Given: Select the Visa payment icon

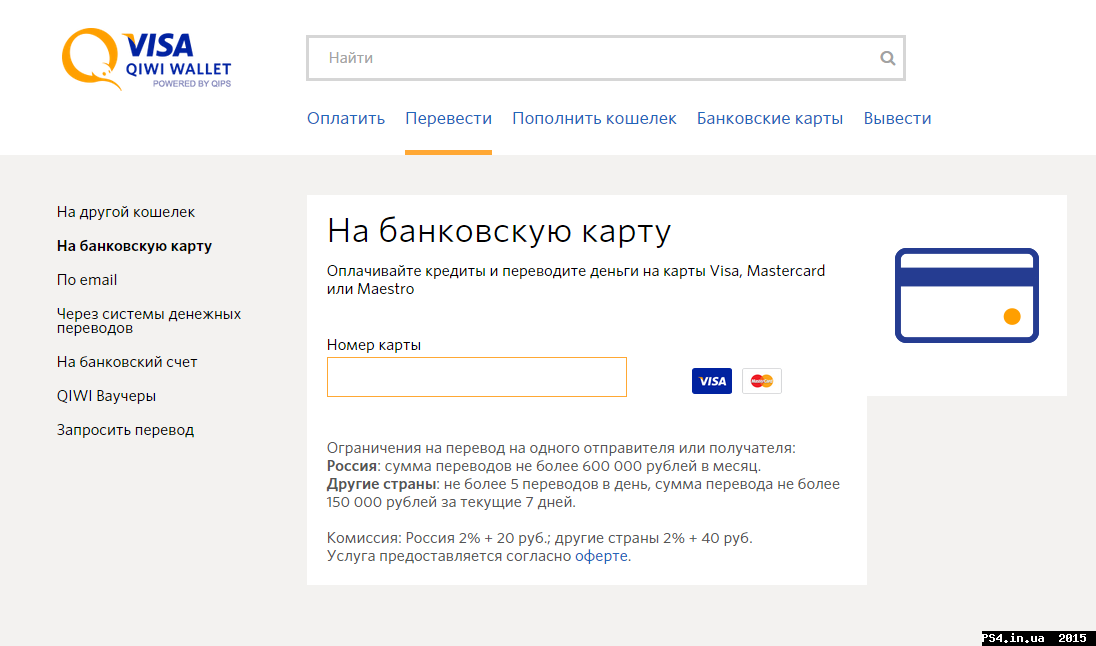Looking at the screenshot, I should pyautogui.click(x=711, y=381).
